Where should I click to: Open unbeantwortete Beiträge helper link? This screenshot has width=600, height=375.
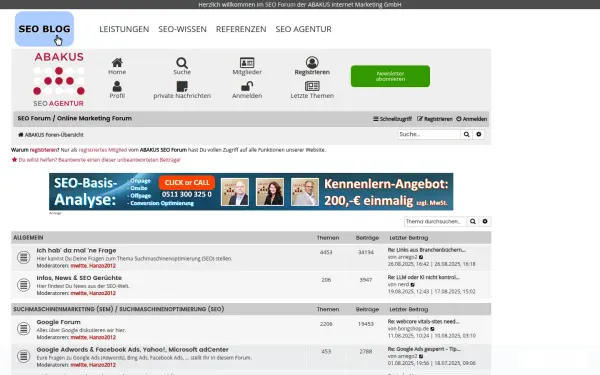(x=99, y=160)
